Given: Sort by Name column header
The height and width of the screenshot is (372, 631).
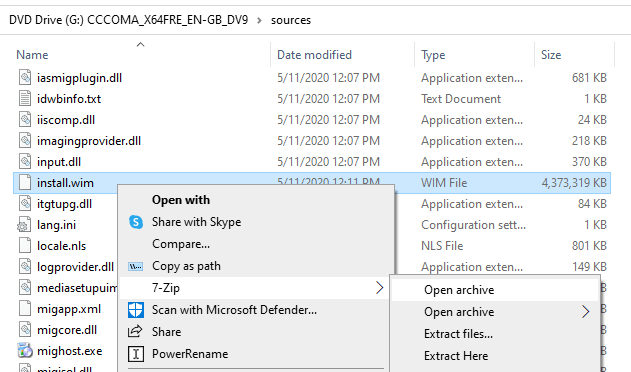Looking at the screenshot, I should [32, 55].
